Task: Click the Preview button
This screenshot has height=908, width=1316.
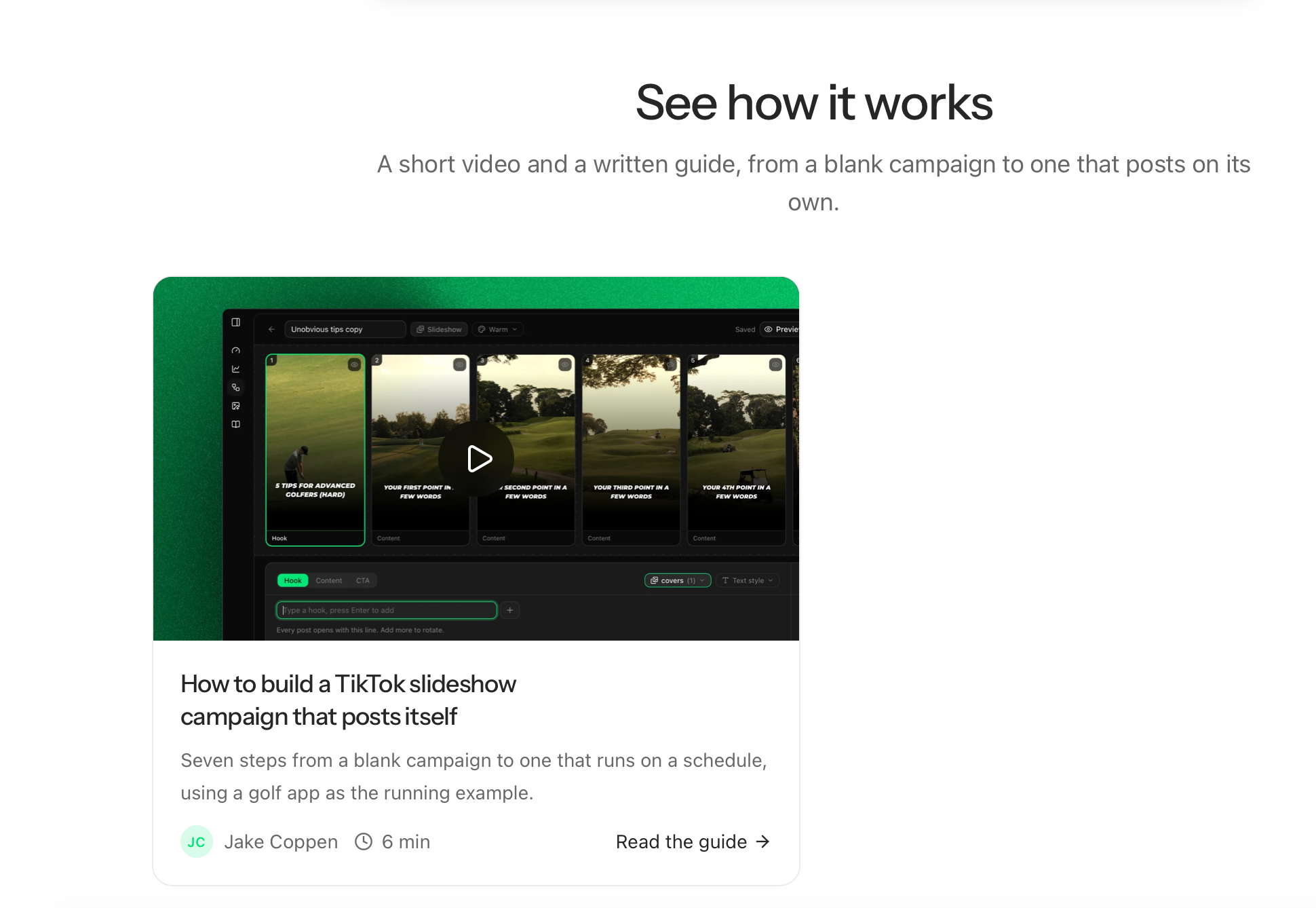Action: pos(780,329)
